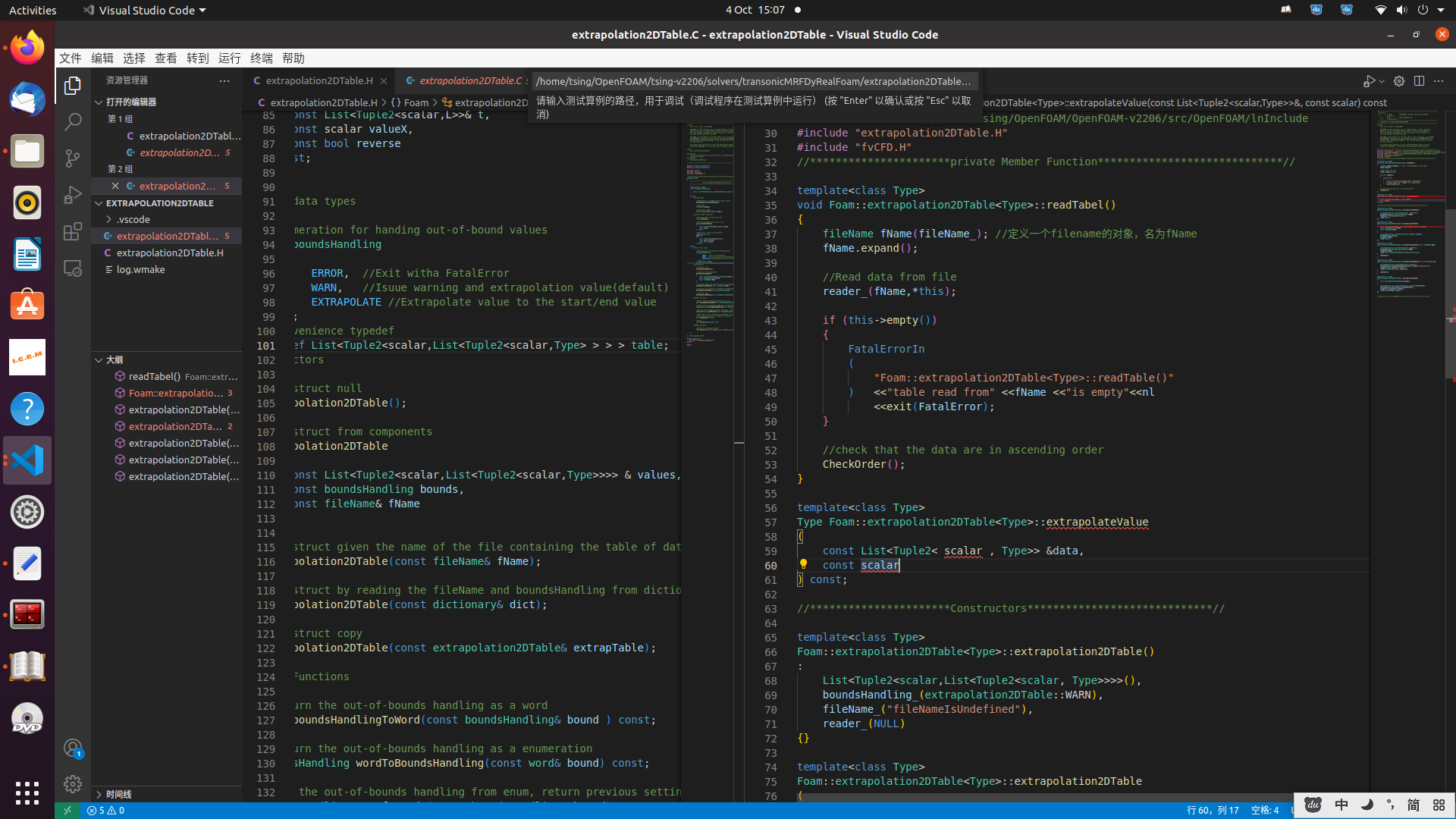Open Run and Debug view
Image resolution: width=1456 pixels, height=819 pixels.
click(x=73, y=195)
